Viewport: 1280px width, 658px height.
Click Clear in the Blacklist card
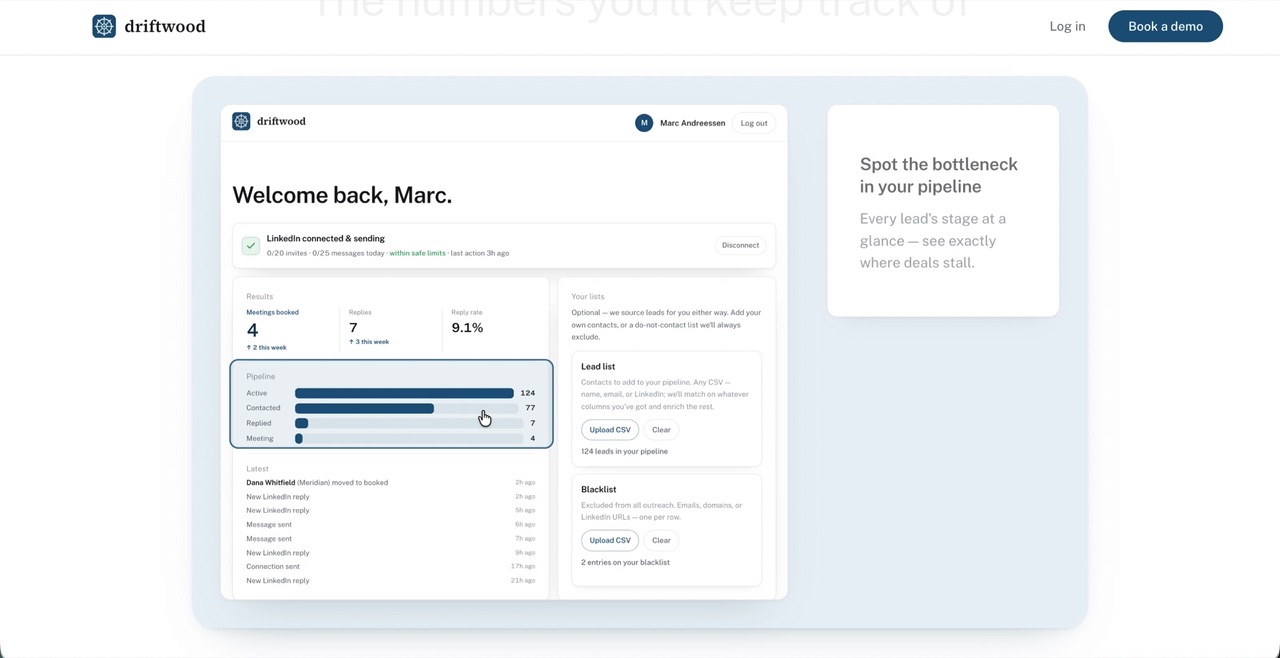point(661,540)
